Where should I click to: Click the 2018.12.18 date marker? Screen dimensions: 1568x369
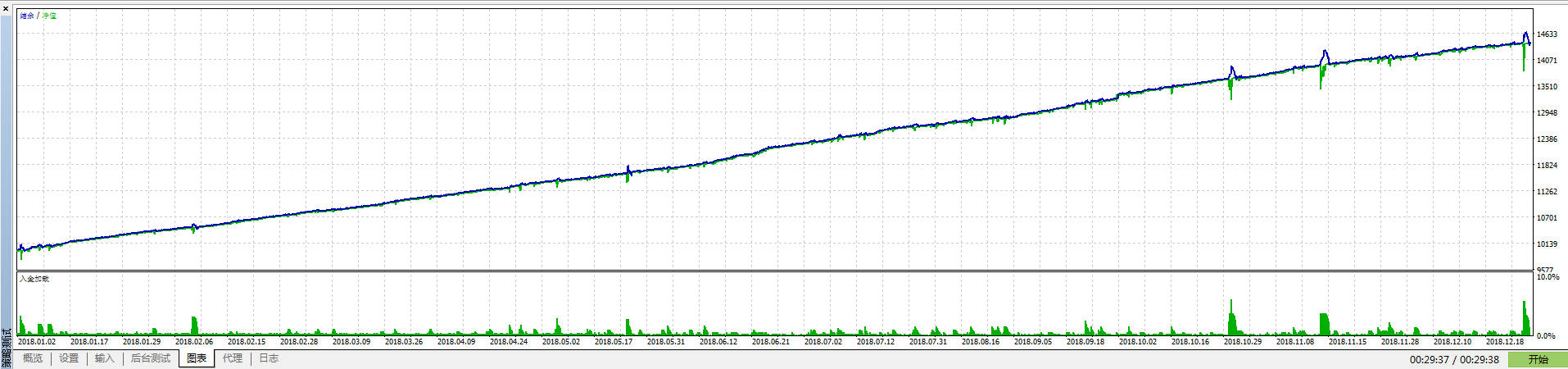[x=1505, y=342]
